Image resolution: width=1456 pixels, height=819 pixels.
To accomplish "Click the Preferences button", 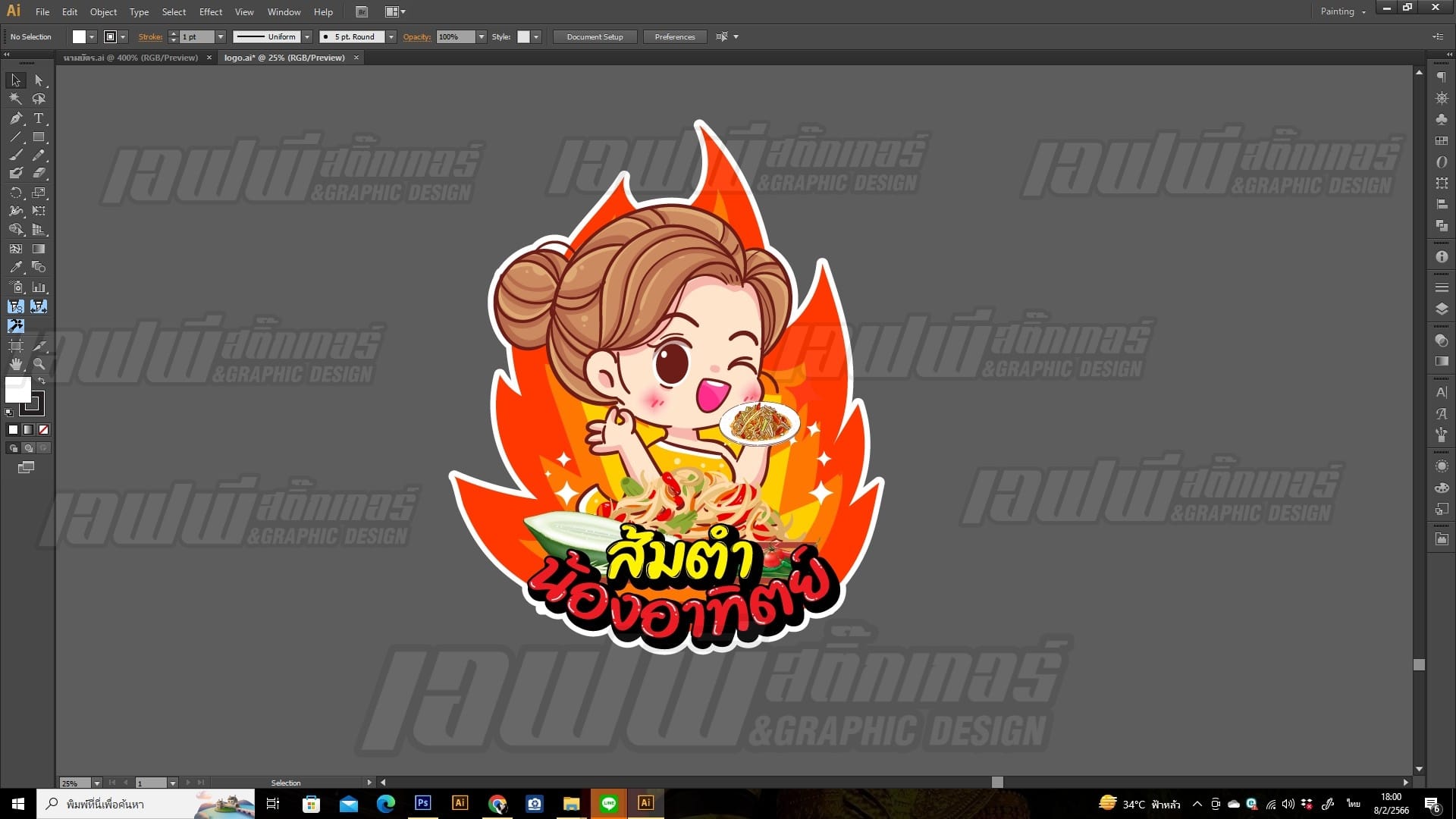I will [x=674, y=36].
